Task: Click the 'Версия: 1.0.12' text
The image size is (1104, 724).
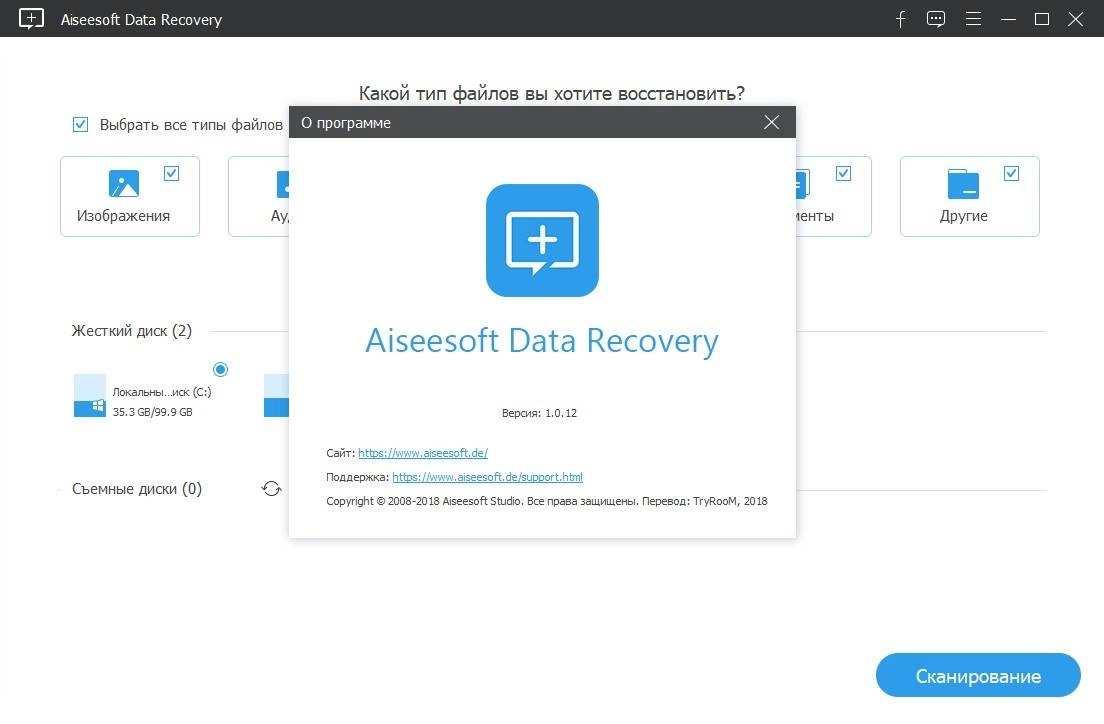Action: [539, 413]
